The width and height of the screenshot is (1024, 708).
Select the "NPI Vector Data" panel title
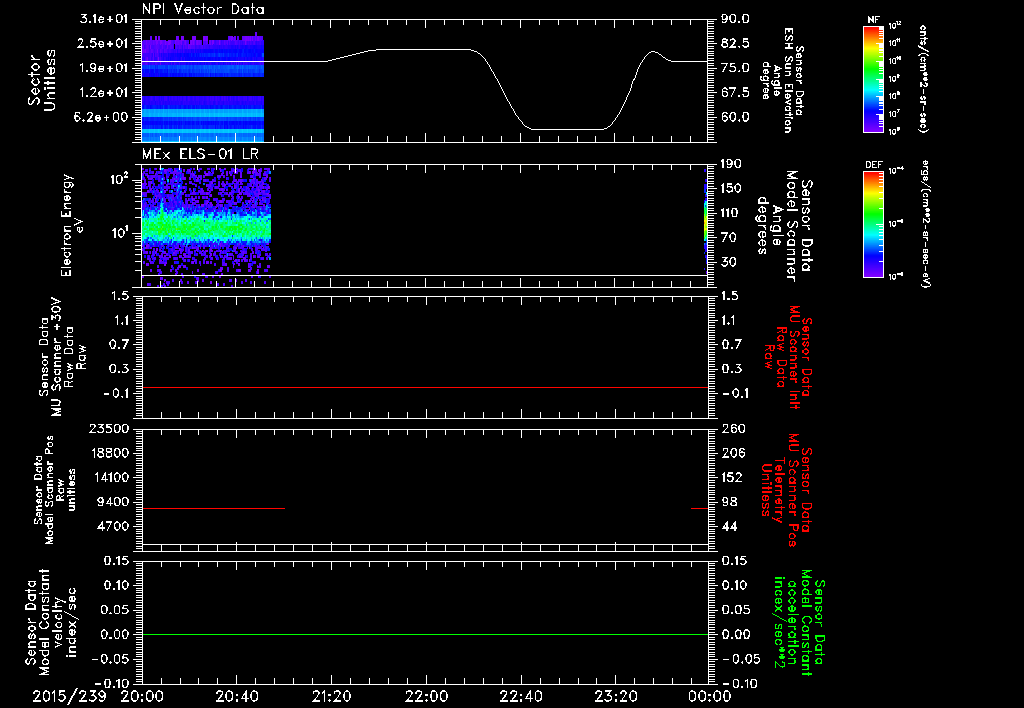(x=203, y=9)
